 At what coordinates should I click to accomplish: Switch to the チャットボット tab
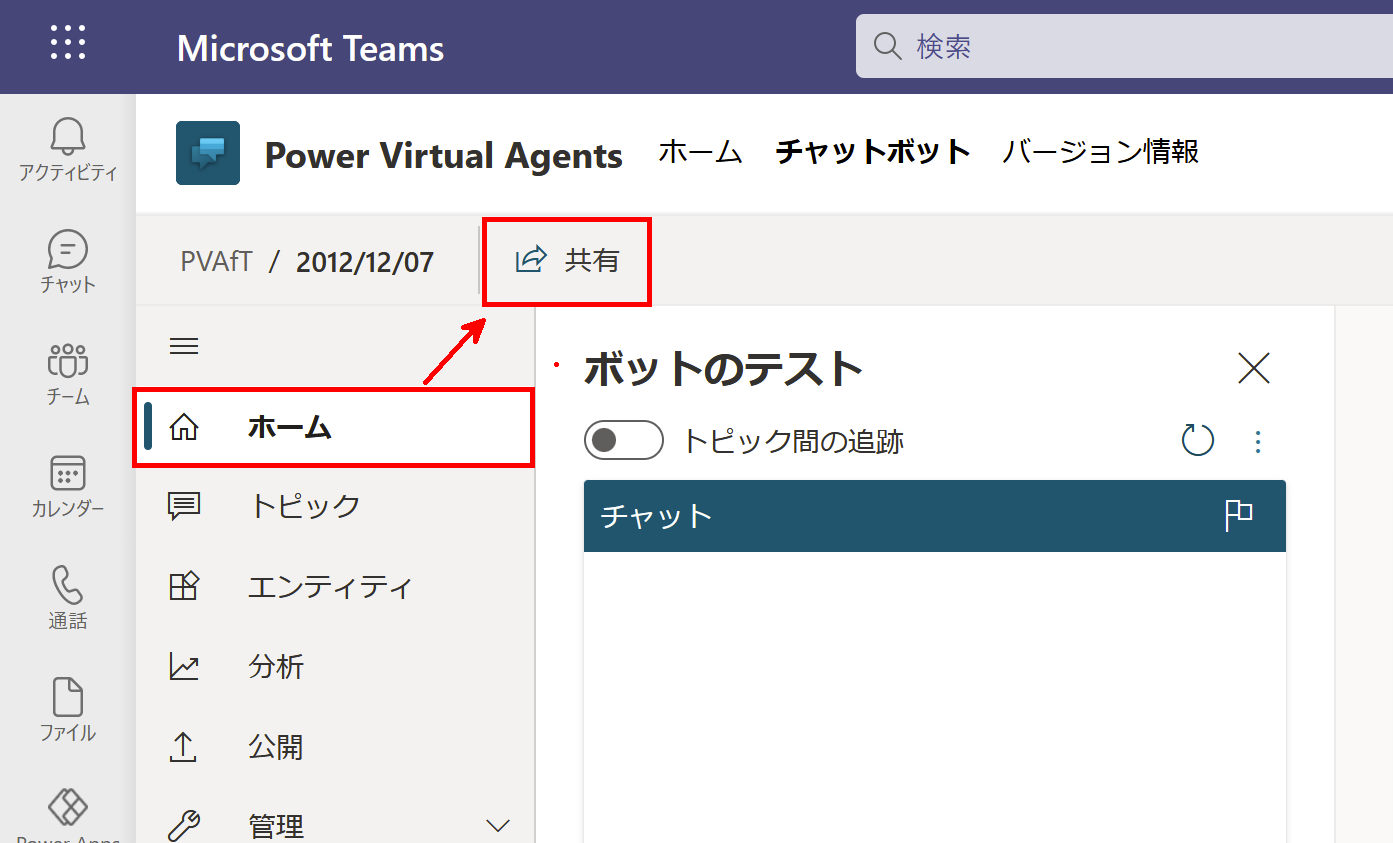point(873,152)
